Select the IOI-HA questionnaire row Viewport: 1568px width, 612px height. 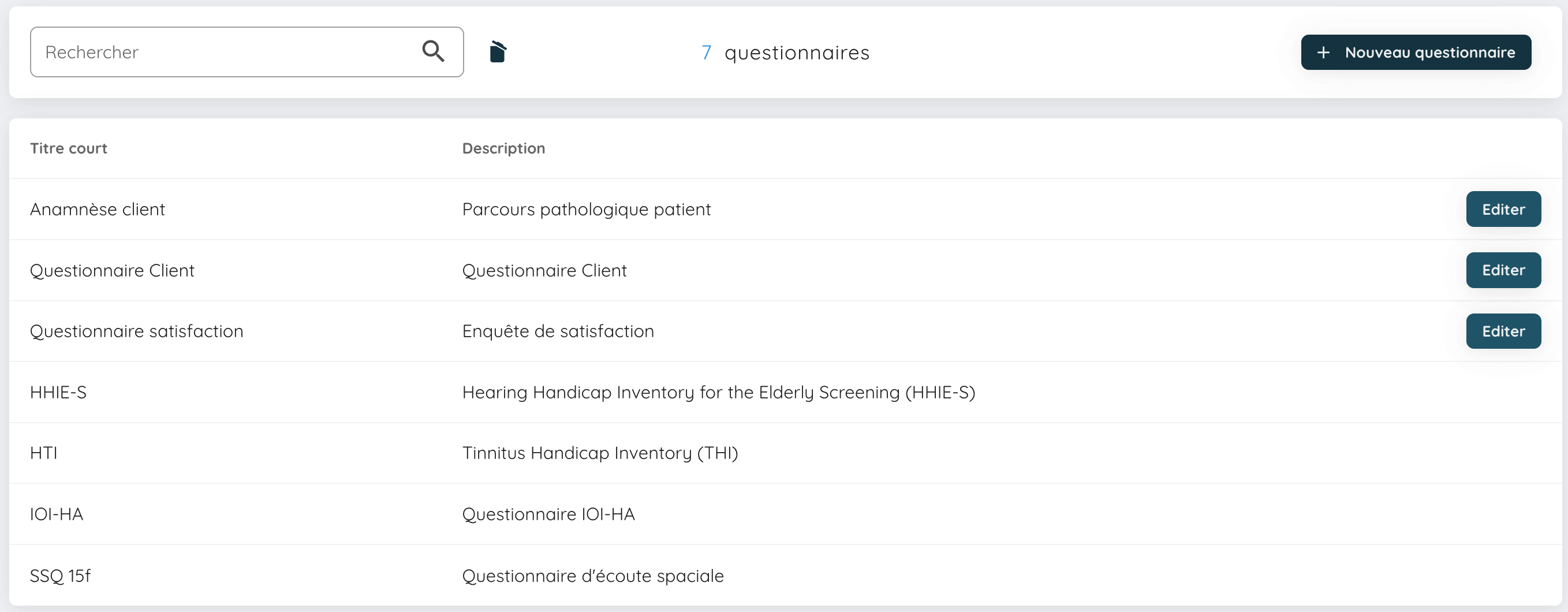56,513
